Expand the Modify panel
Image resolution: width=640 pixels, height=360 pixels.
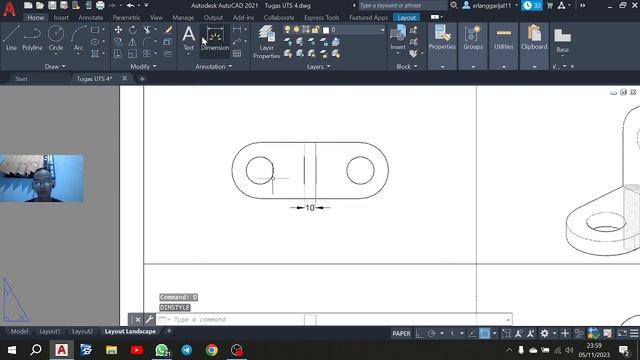tap(143, 67)
